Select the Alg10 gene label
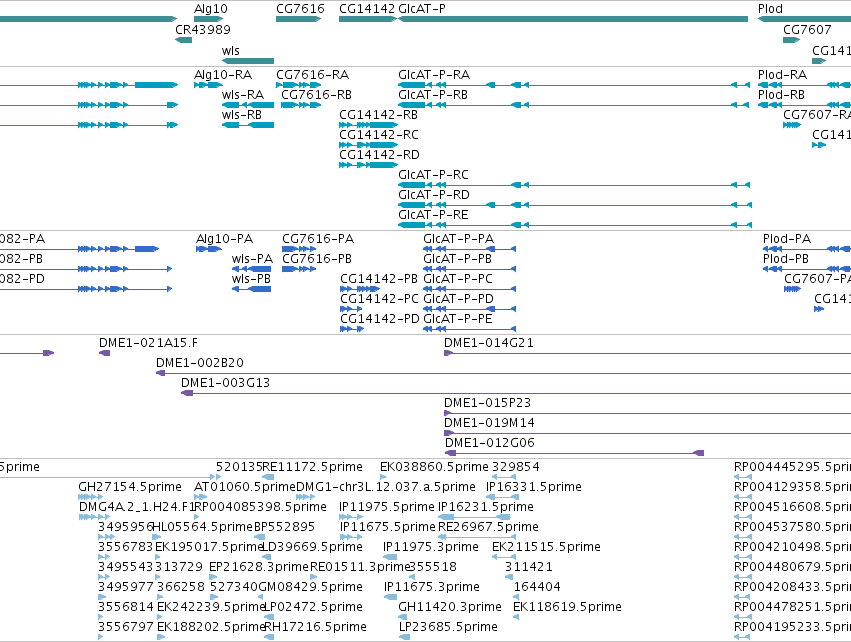Image resolution: width=851 pixels, height=642 pixels. tap(211, 9)
